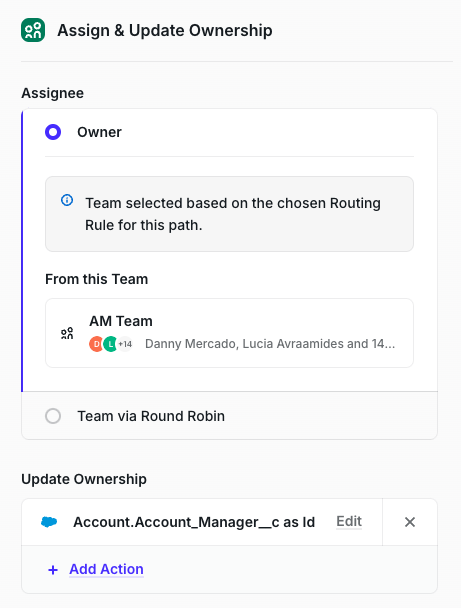
Task: Open the +14 additional members badge
Action: pyautogui.click(x=125, y=344)
